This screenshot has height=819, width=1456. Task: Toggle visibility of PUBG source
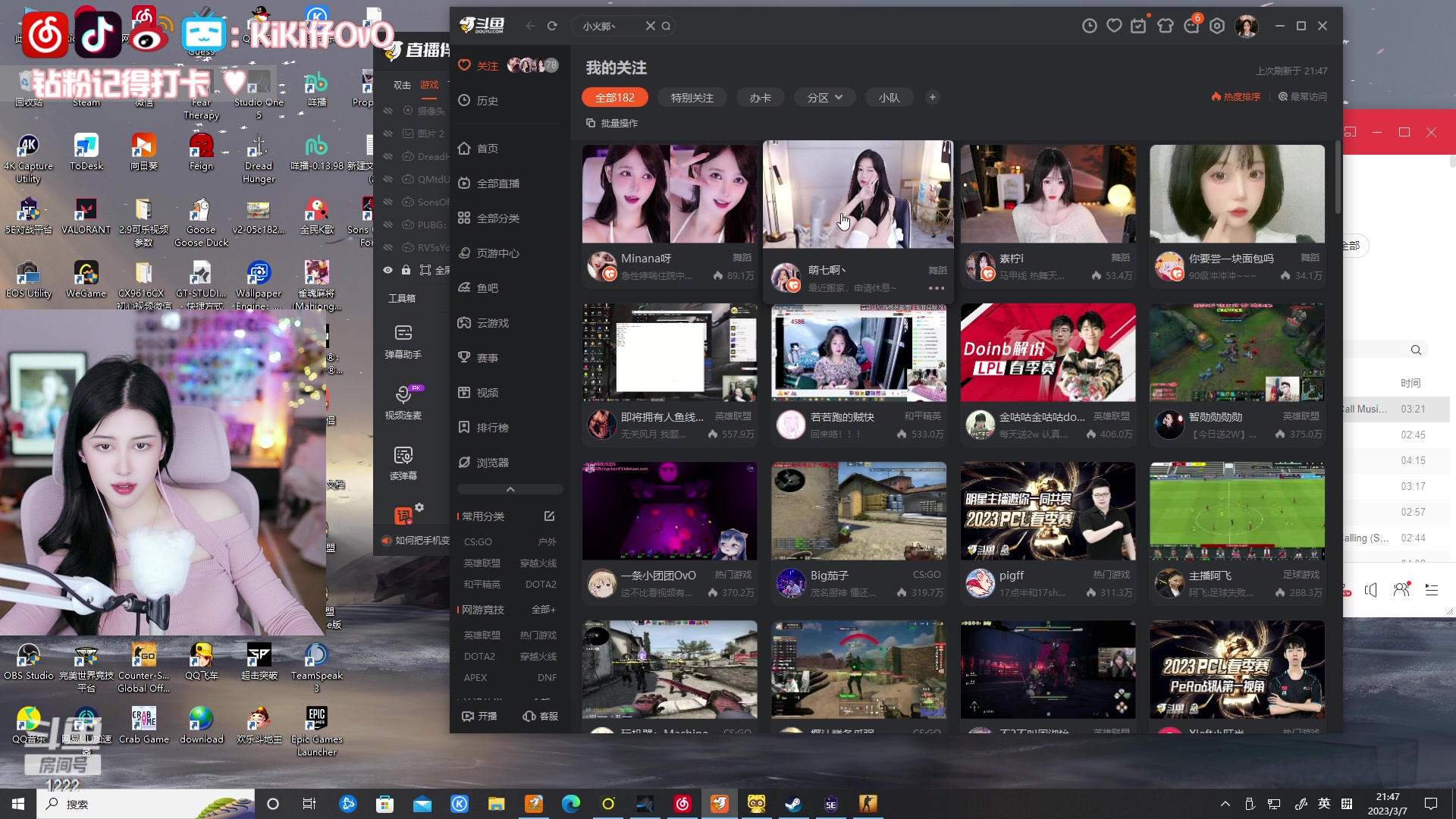pos(388,224)
